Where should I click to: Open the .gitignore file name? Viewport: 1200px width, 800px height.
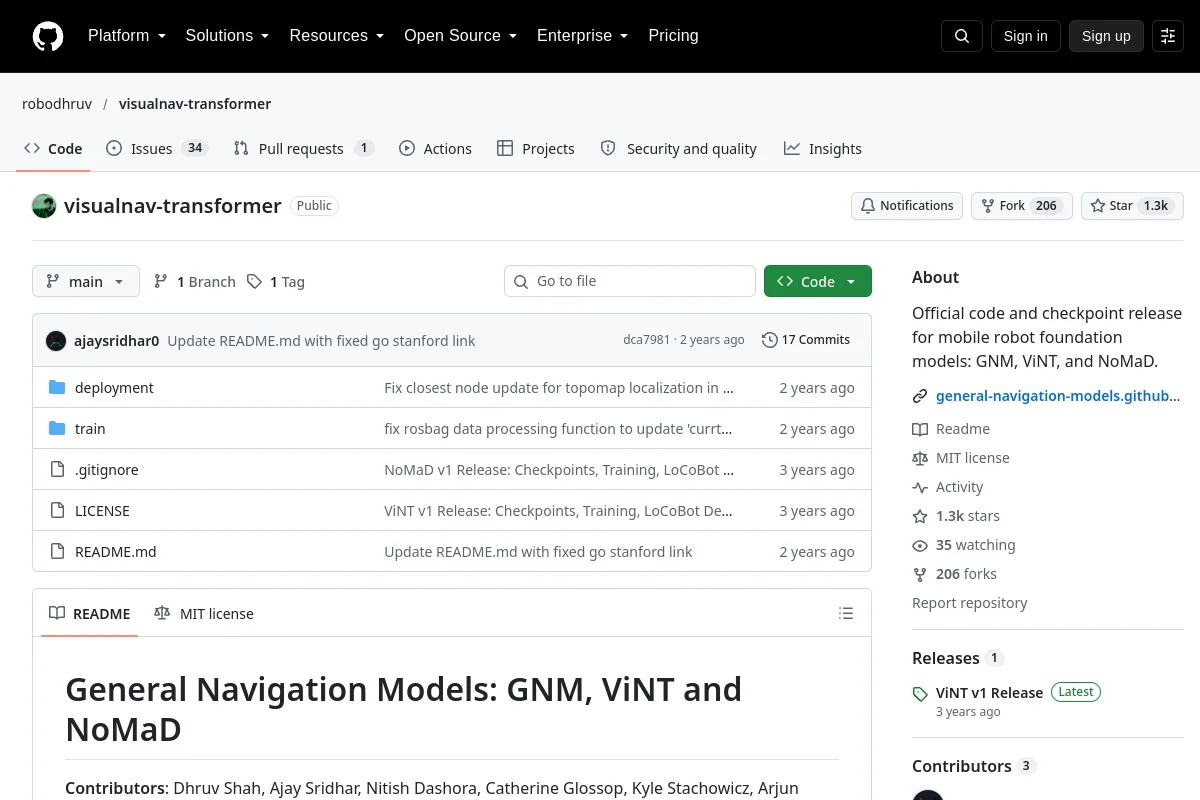(x=107, y=470)
